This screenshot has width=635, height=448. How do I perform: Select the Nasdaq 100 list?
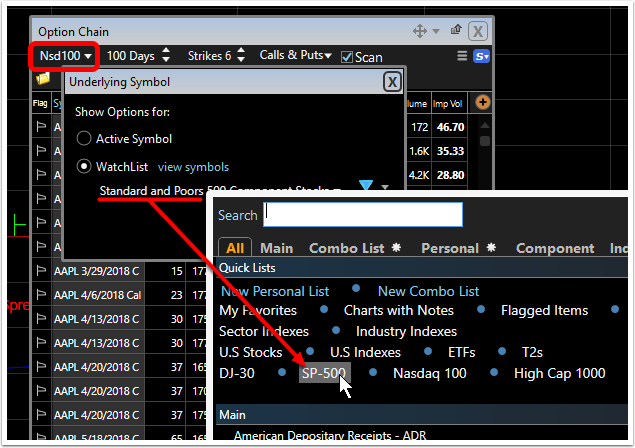430,373
